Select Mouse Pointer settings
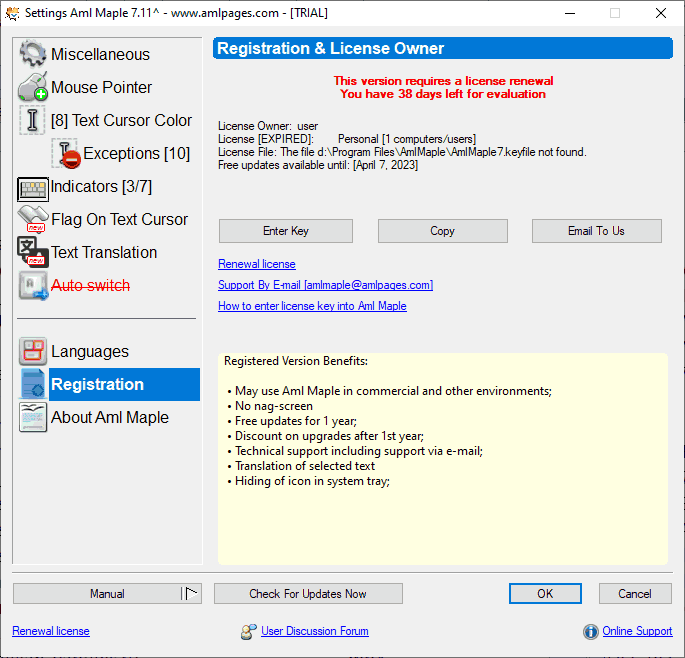685x658 pixels. (101, 87)
